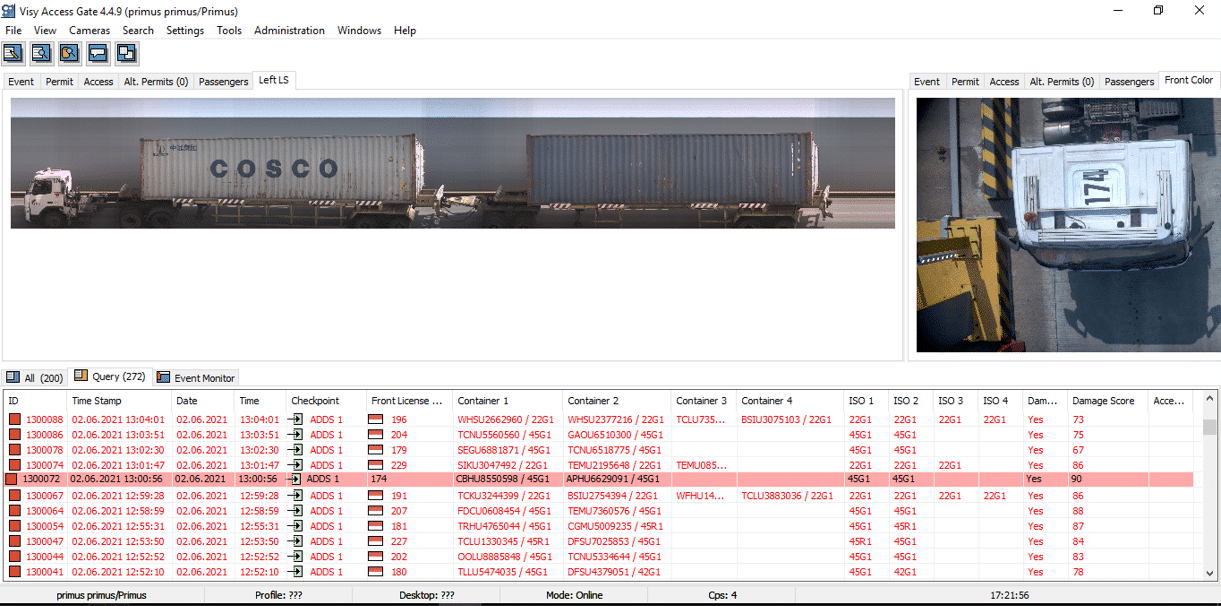Open Alt. Permits (0) tab beside Front Color

pos(1061,82)
